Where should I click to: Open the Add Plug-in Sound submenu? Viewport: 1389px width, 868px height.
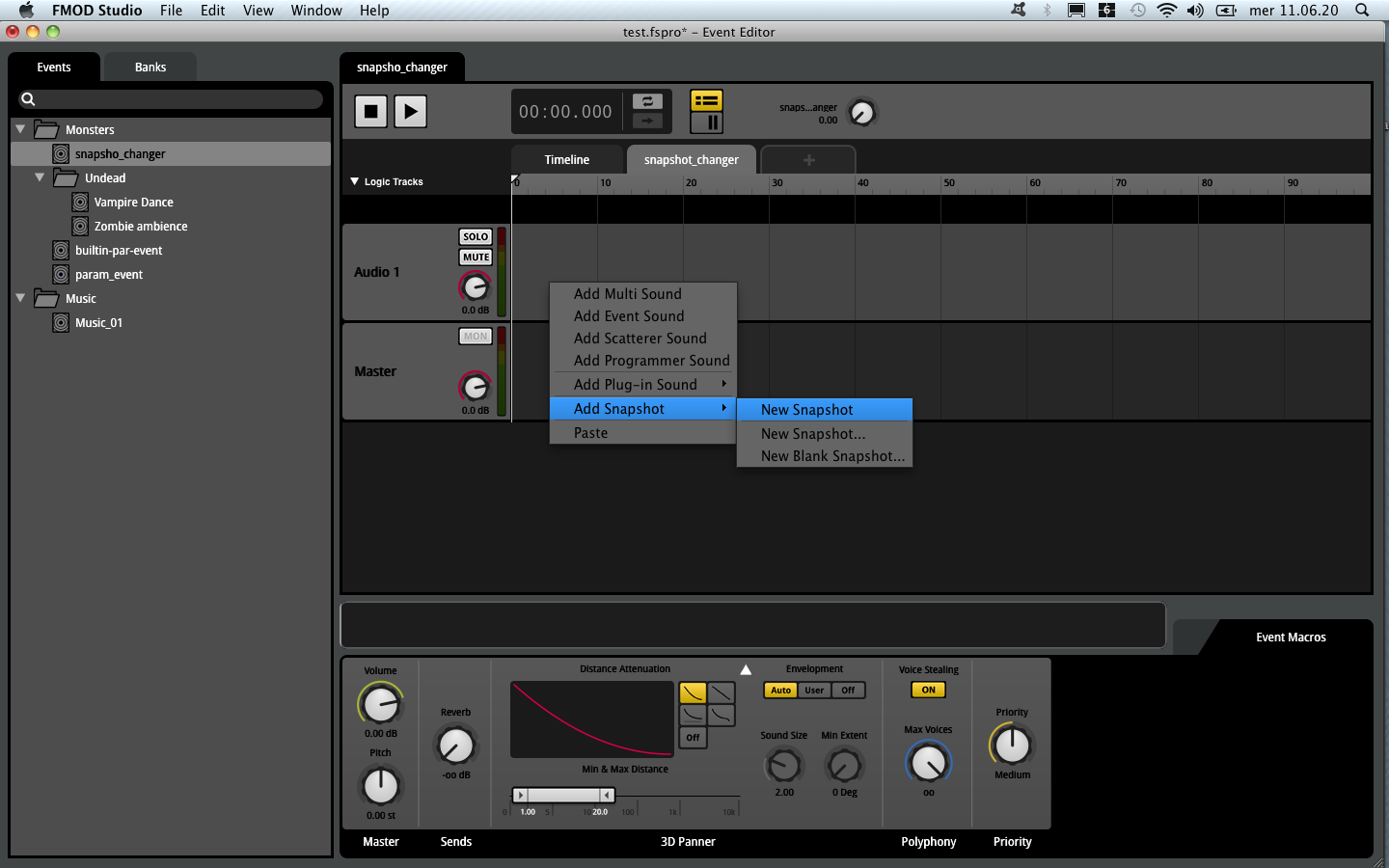tap(643, 384)
